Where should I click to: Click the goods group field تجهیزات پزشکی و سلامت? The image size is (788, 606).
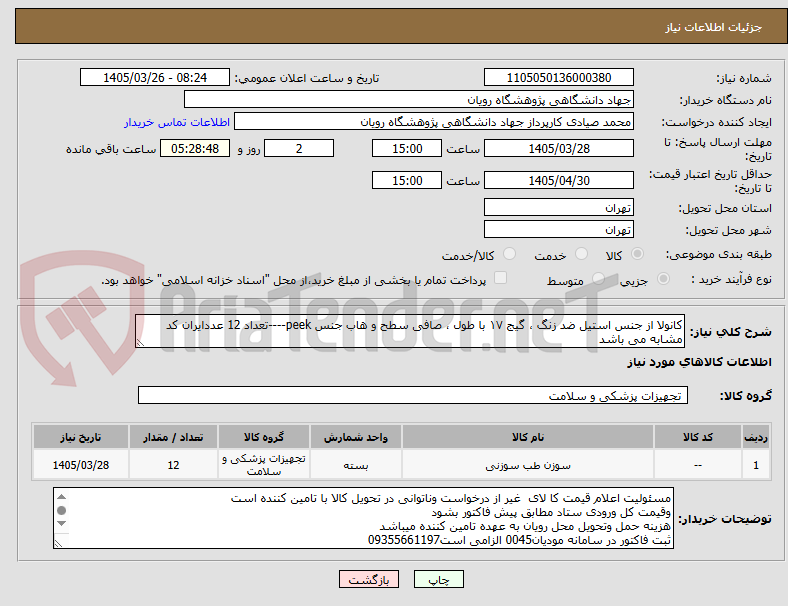413,395
